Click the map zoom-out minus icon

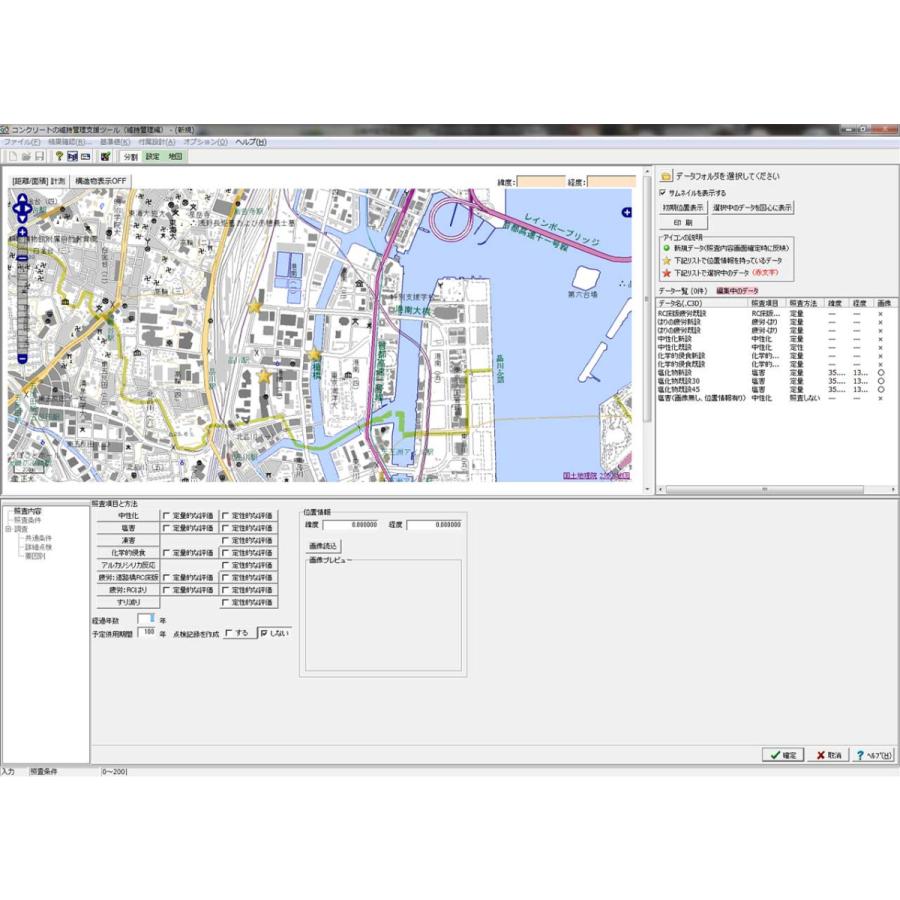pos(22,359)
